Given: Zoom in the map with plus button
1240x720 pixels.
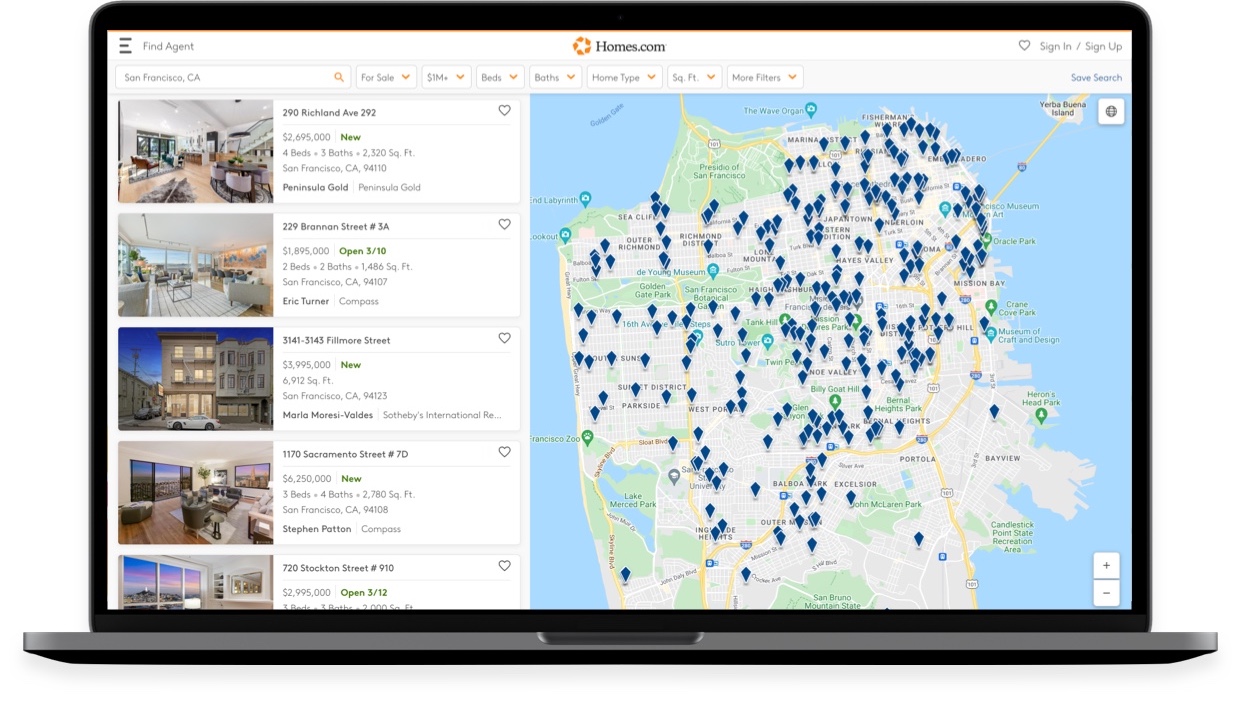Looking at the screenshot, I should [1106, 565].
